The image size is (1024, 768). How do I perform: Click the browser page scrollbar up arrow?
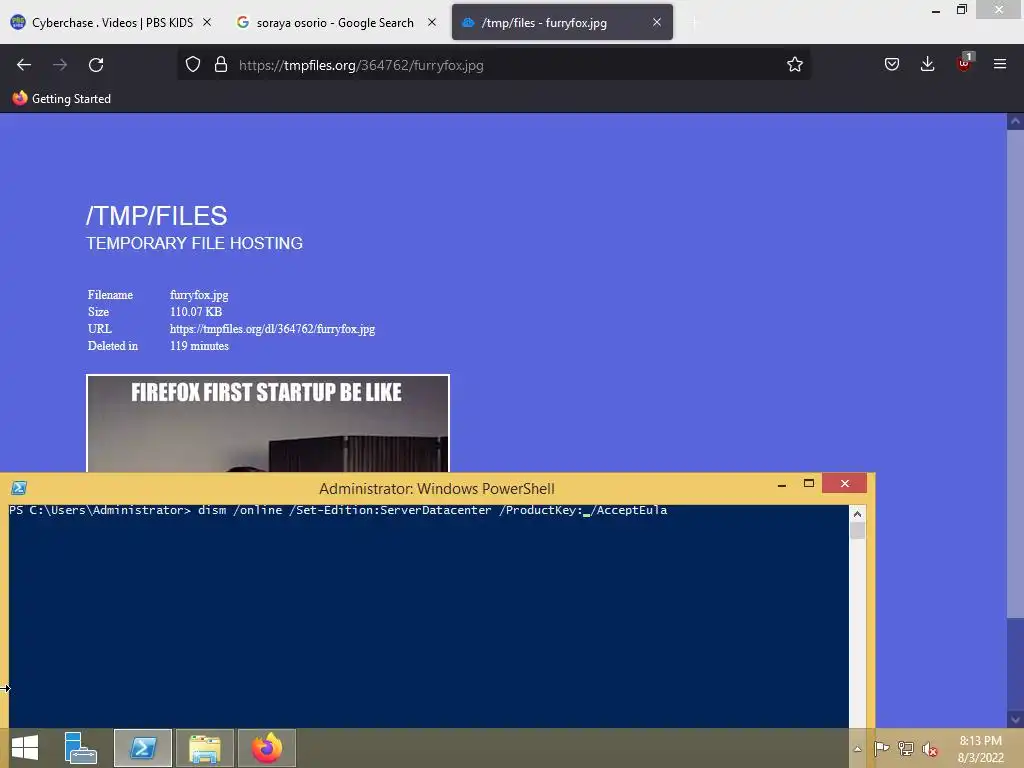pos(1015,121)
